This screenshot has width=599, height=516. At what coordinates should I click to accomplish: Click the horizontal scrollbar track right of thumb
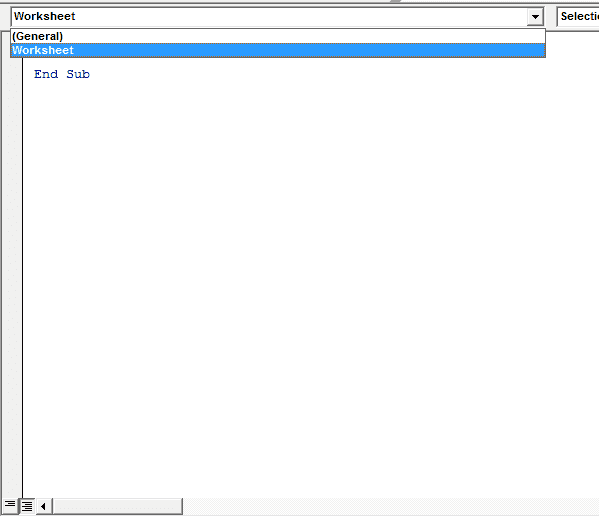pyautogui.click(x=390, y=506)
